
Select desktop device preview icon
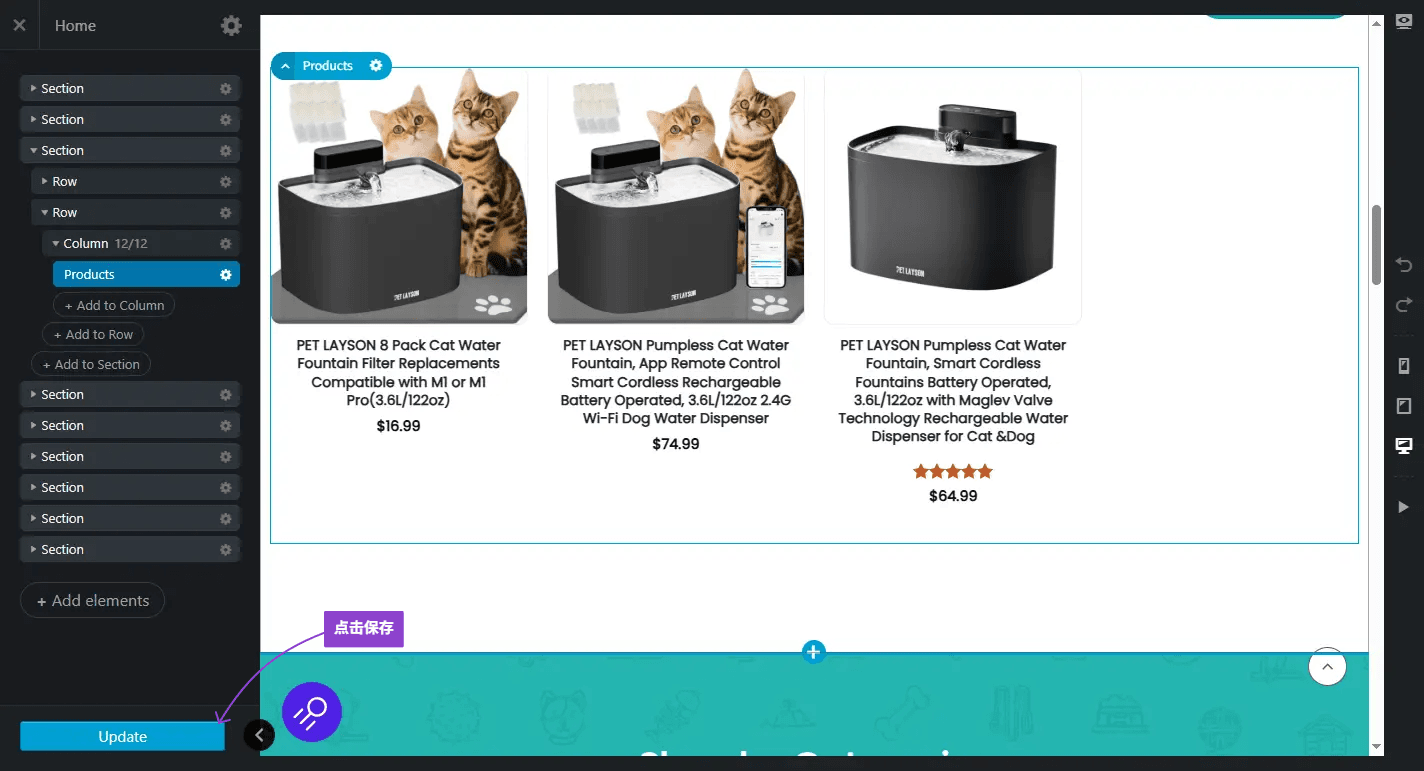point(1403,446)
